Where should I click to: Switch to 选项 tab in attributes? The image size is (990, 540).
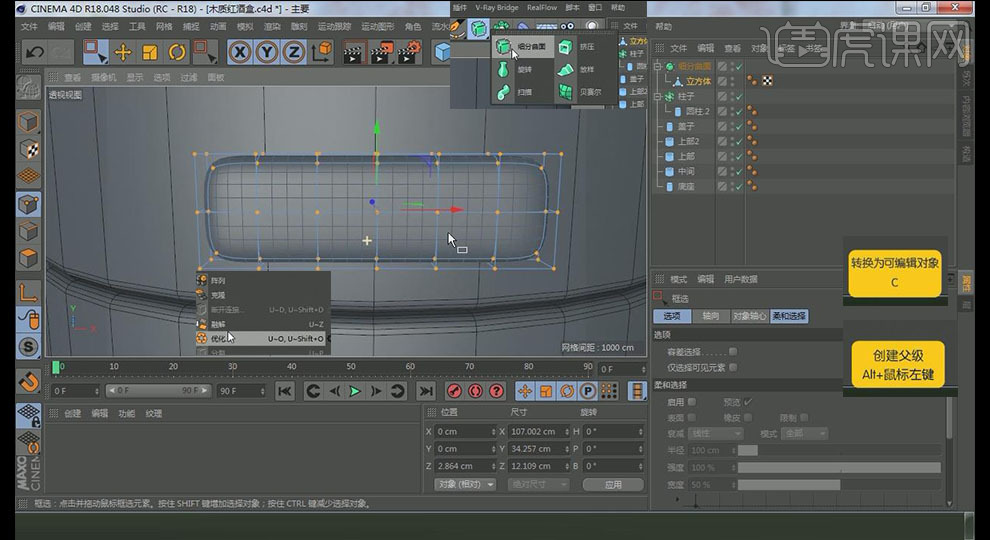pos(672,316)
